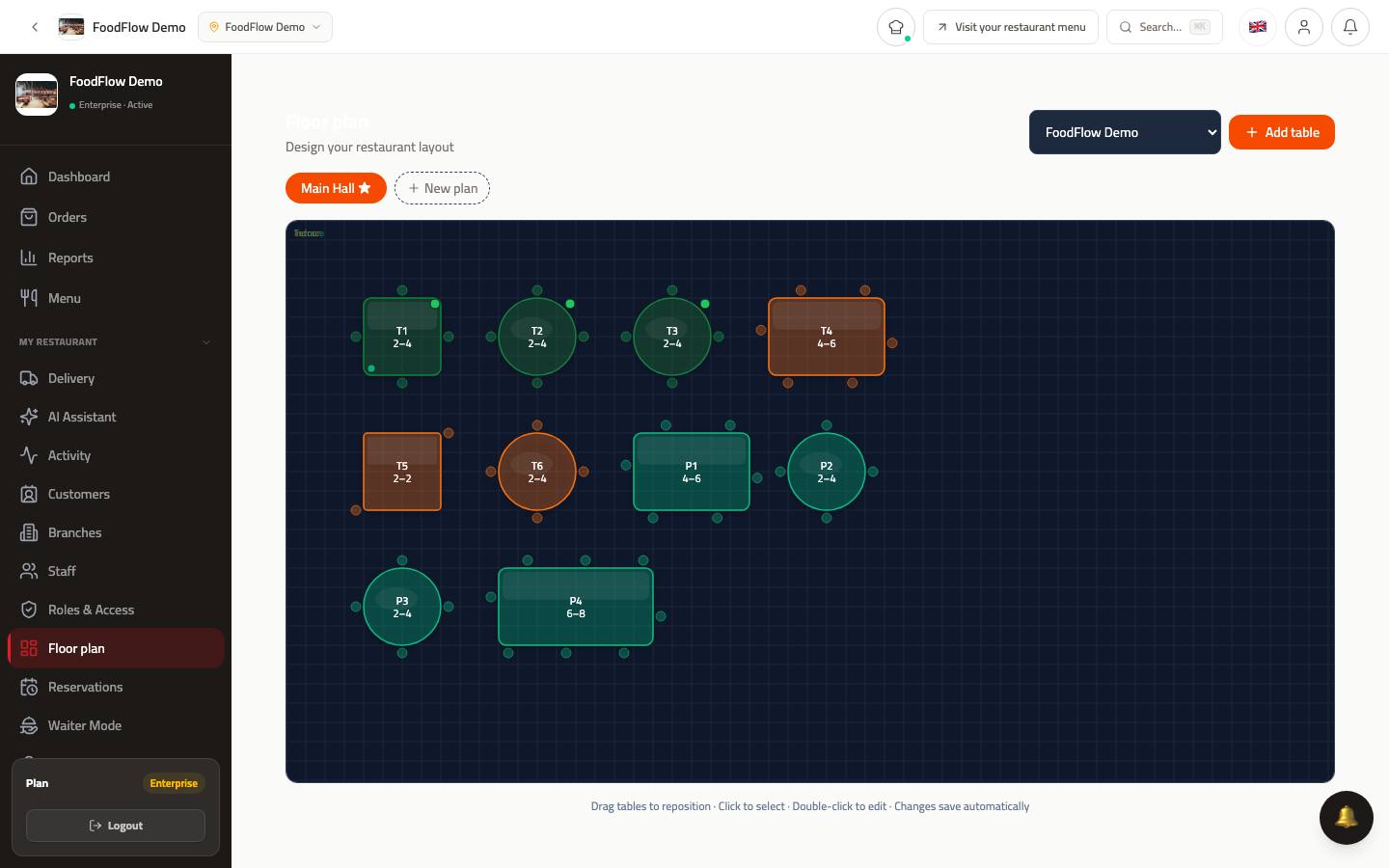The image size is (1389, 868).
Task: Select table T1 on the floor plan
Action: point(402,337)
